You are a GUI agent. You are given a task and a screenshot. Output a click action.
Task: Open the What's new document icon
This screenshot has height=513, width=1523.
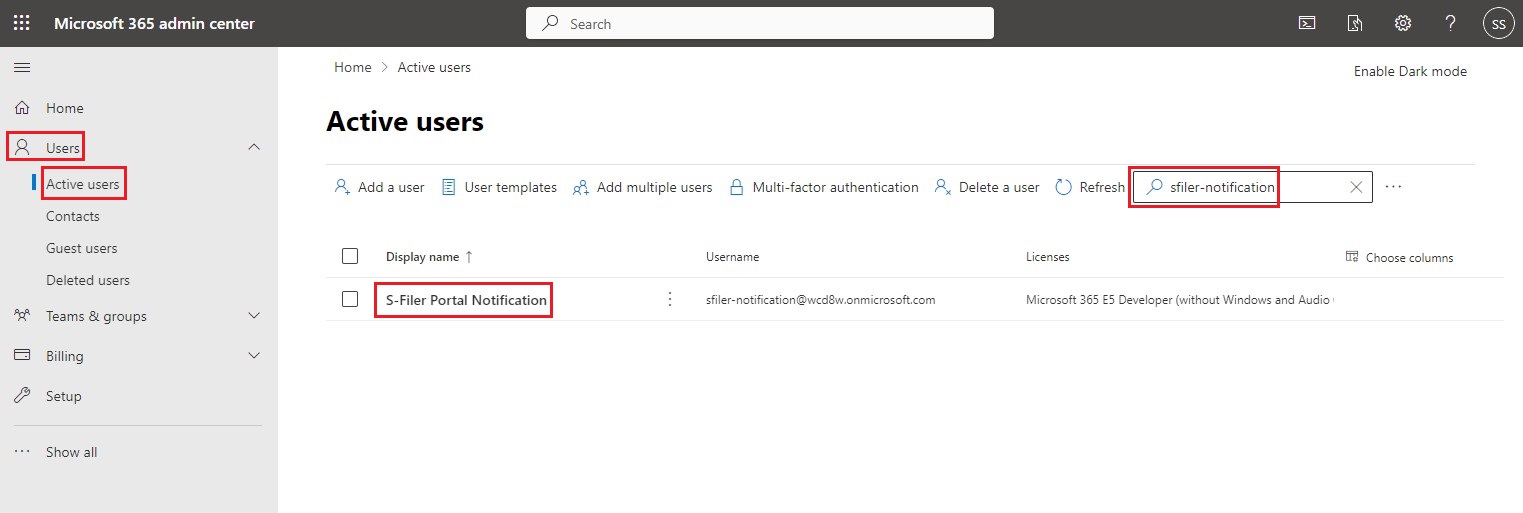[1355, 23]
